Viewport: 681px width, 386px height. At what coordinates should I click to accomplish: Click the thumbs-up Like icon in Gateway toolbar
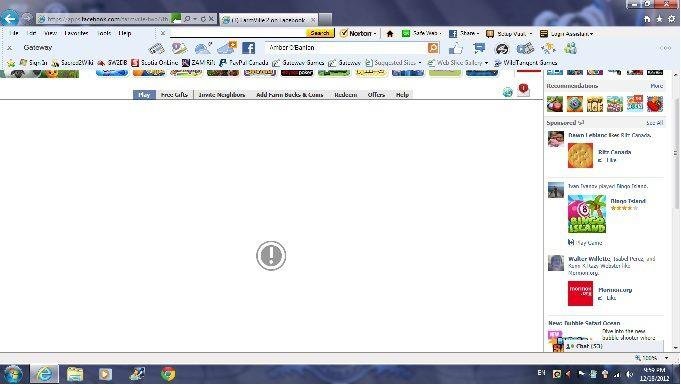(x=456, y=48)
